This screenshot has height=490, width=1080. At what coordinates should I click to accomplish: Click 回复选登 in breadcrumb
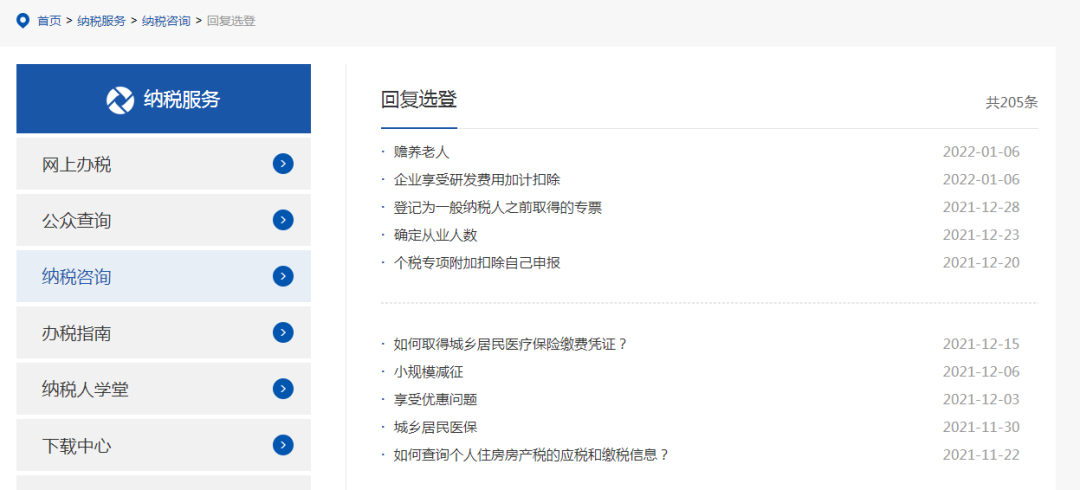231,21
